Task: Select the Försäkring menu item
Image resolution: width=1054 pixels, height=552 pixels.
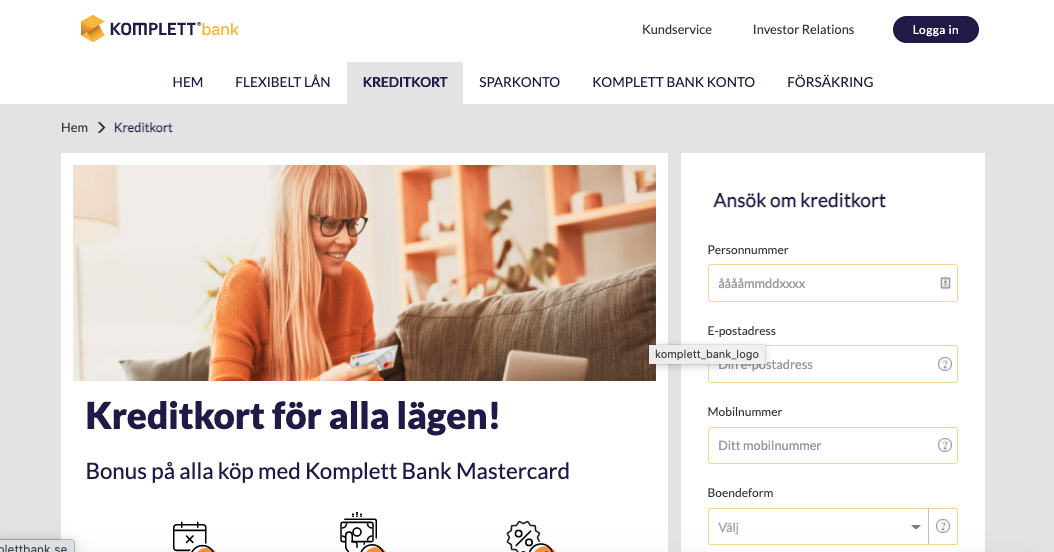Action: pyautogui.click(x=830, y=82)
